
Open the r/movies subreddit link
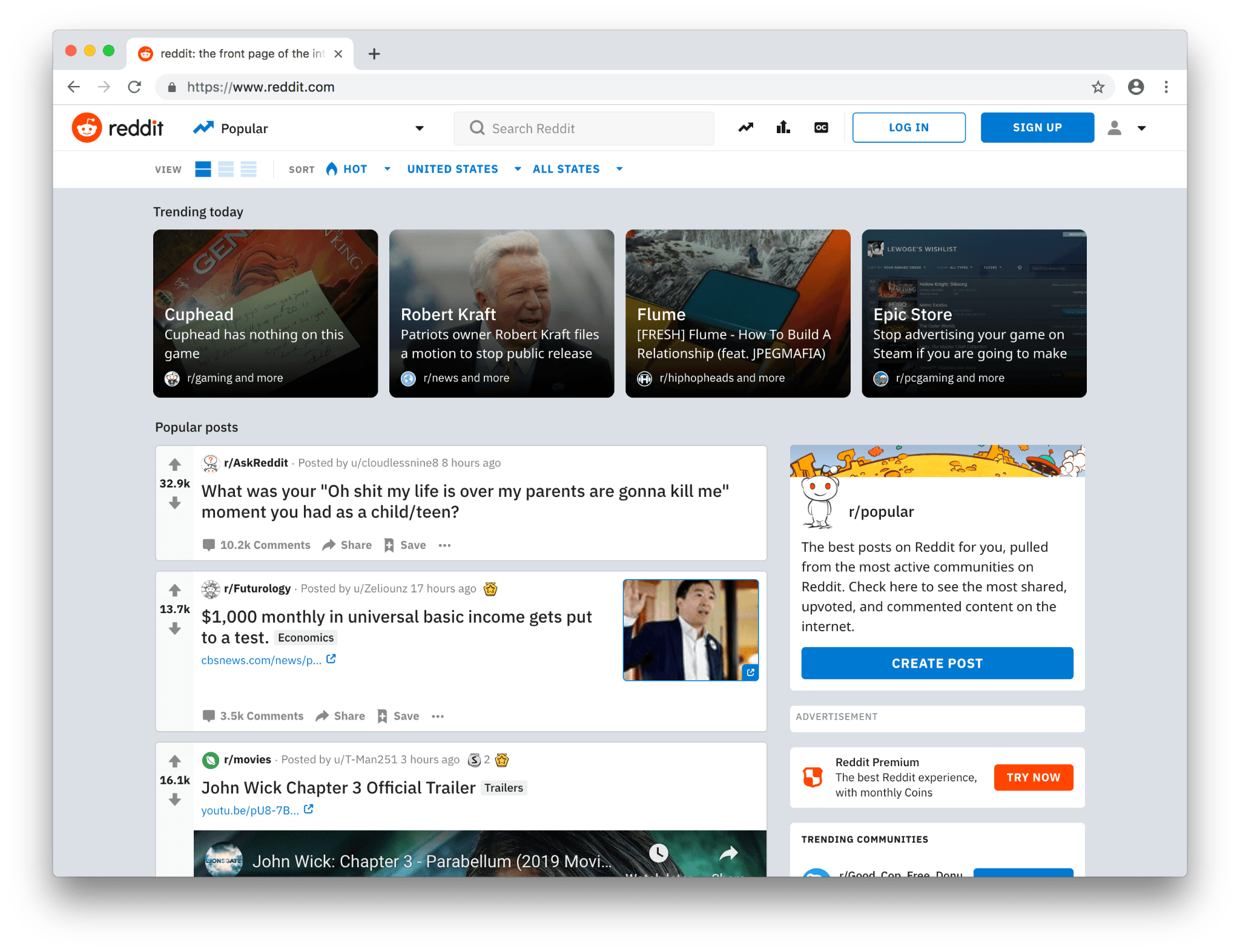(x=247, y=760)
